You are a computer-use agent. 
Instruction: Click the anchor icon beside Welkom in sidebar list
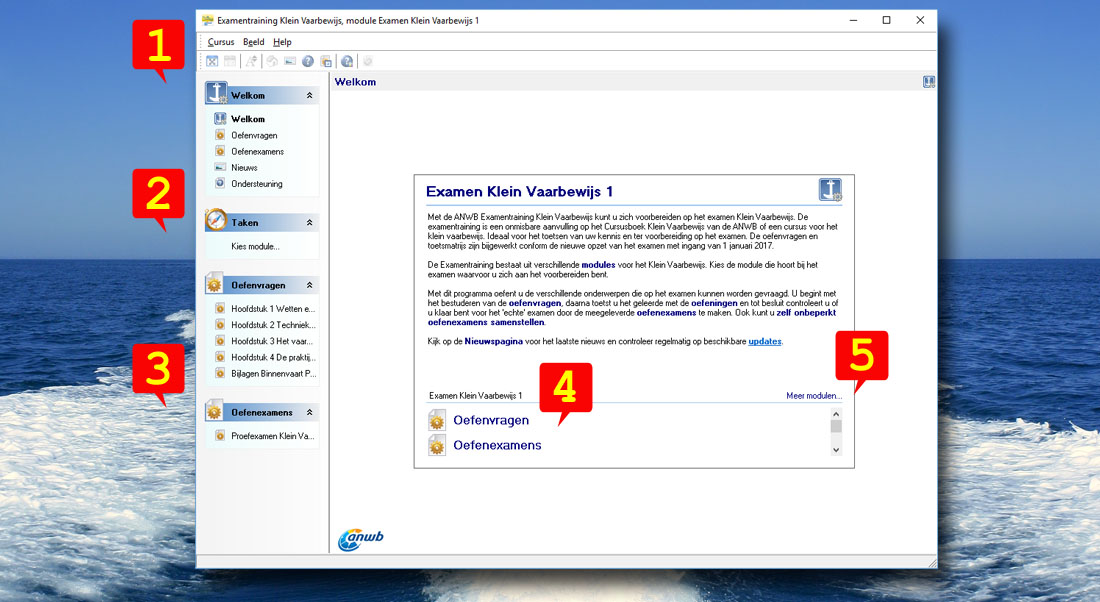(221, 119)
